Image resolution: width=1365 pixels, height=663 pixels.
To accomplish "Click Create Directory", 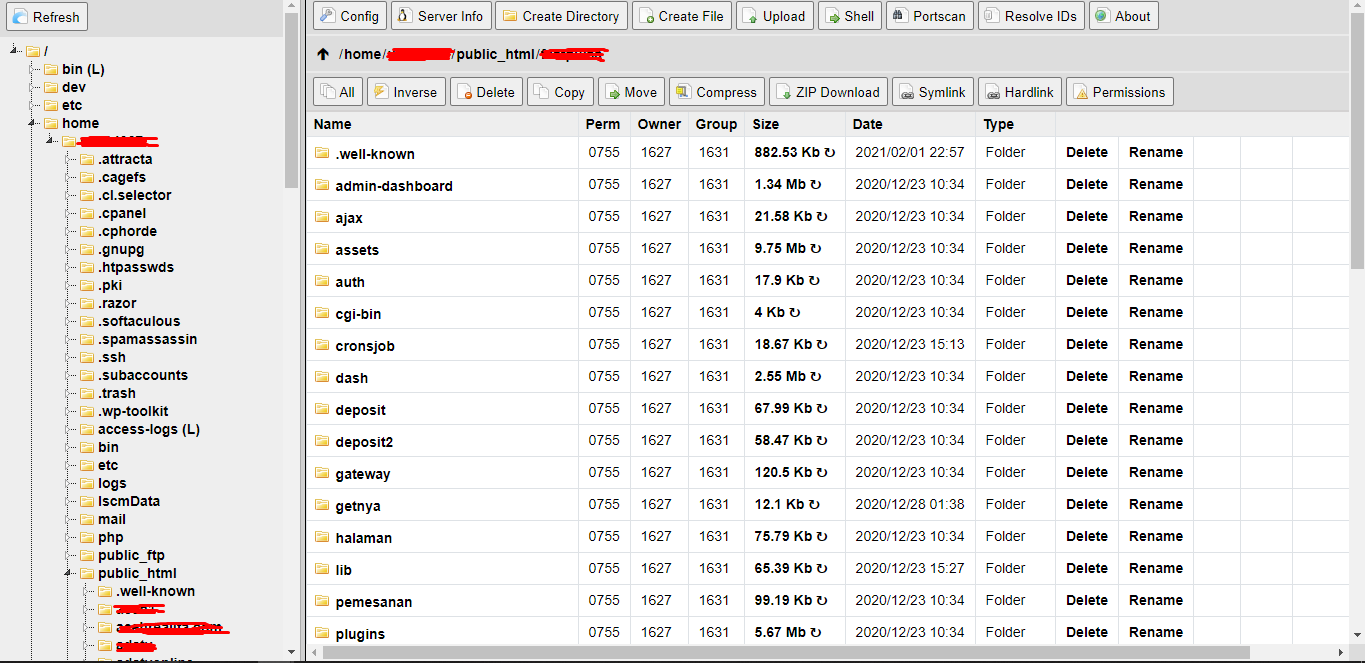I will tap(561, 16).
